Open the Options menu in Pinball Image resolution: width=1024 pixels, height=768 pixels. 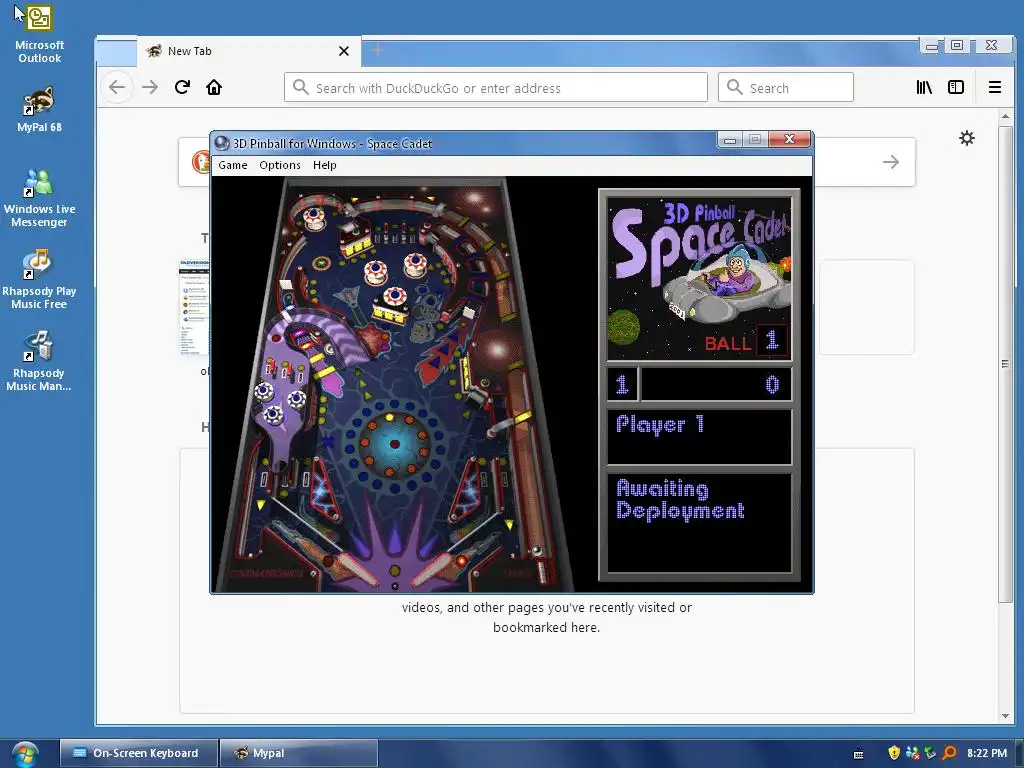(x=280, y=165)
